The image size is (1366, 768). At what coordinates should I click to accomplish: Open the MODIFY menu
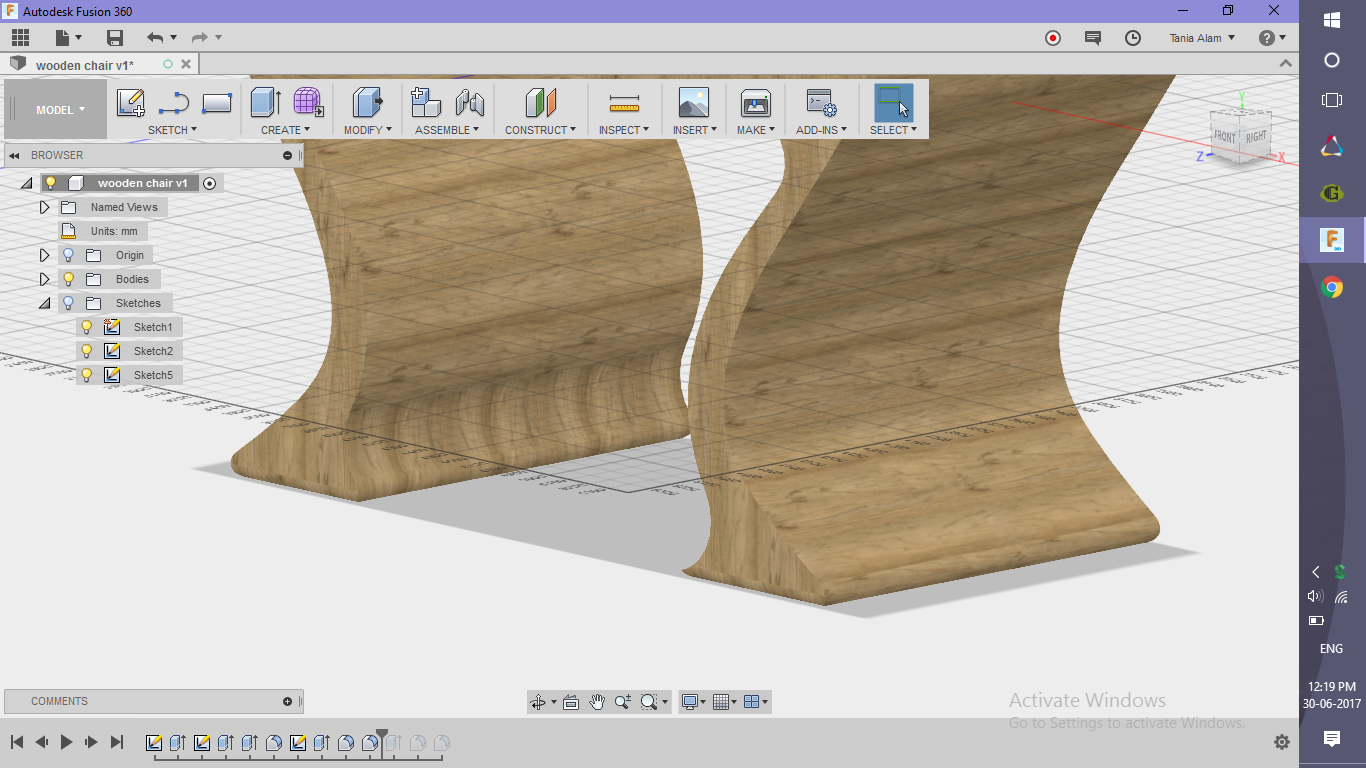[x=367, y=130]
